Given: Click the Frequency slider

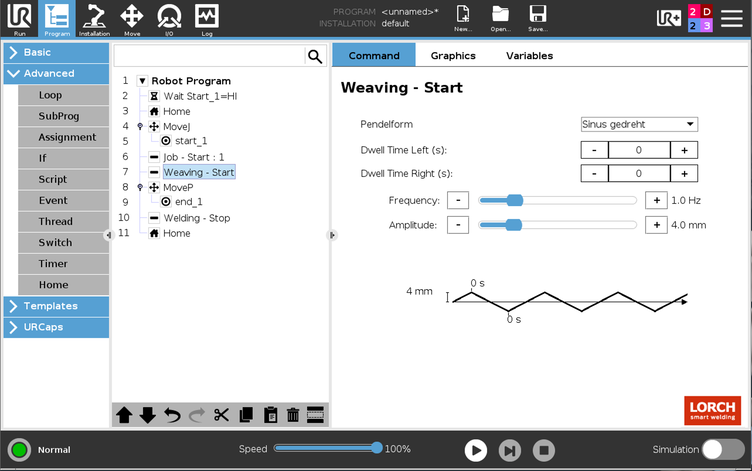Looking at the screenshot, I should 557,200.
